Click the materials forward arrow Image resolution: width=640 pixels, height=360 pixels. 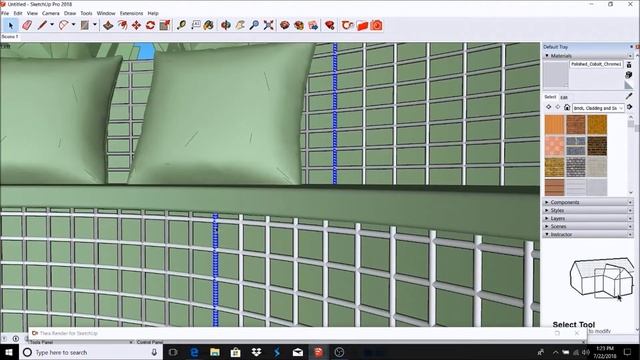click(x=558, y=107)
